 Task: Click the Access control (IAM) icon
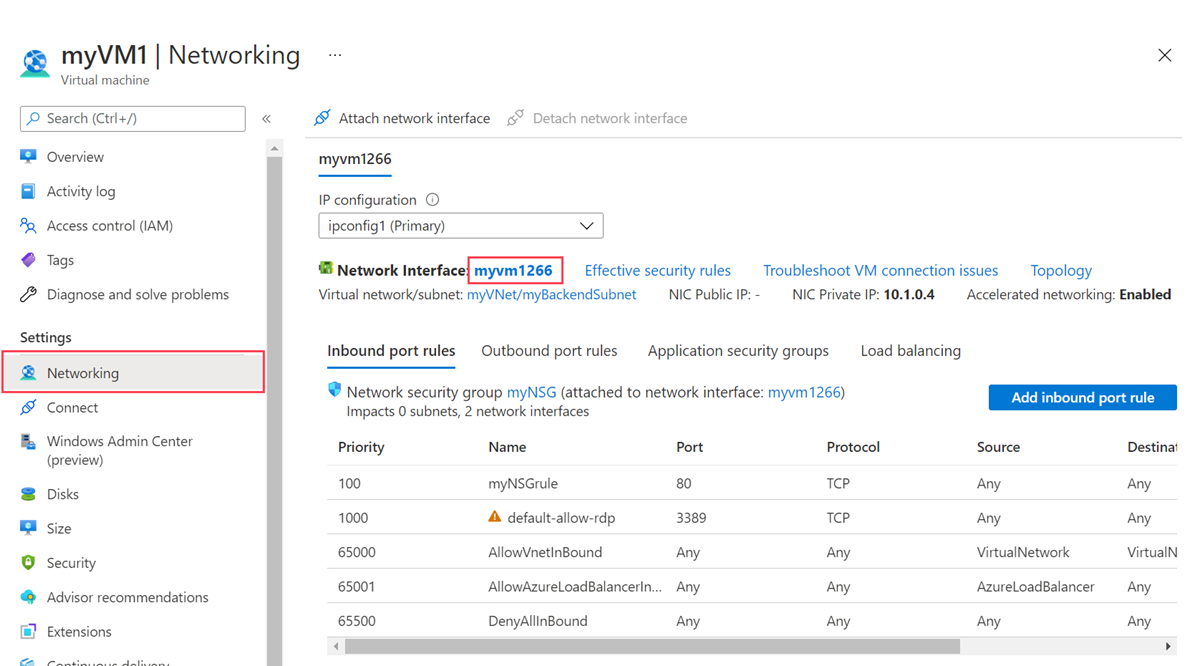pos(28,226)
